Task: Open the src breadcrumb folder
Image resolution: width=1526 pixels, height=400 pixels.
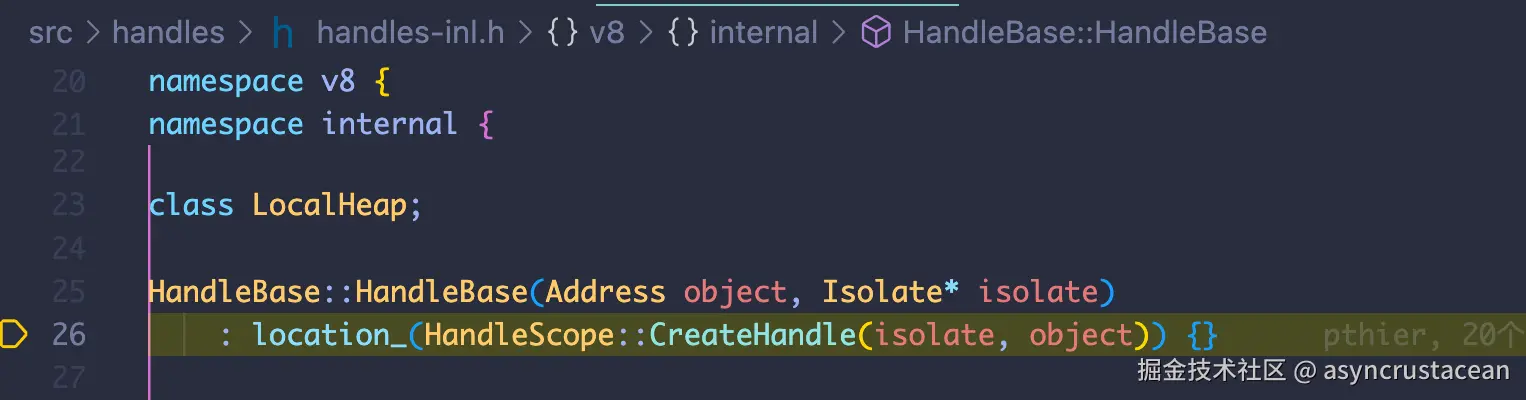Action: pos(52,33)
